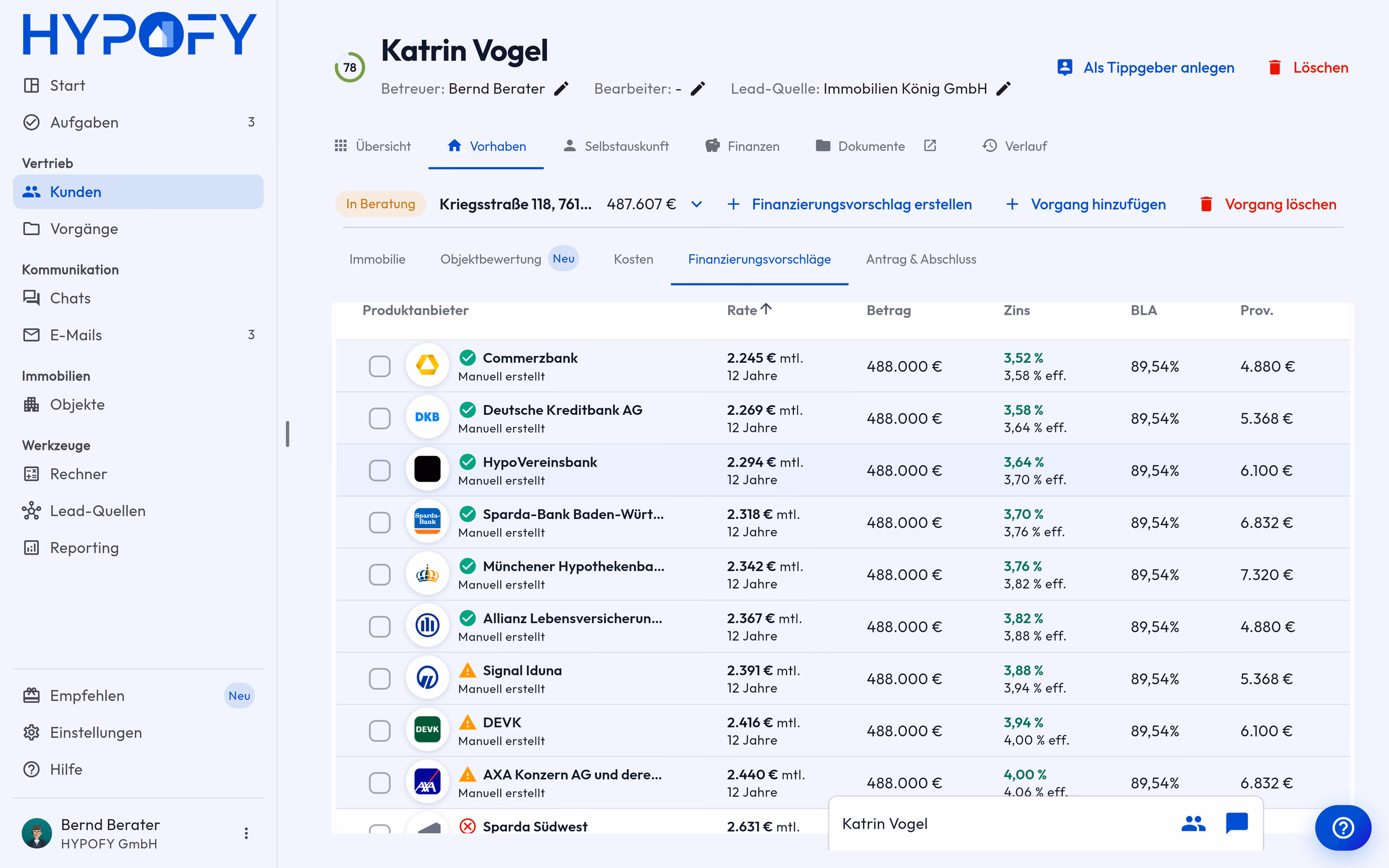Screen dimensions: 1389x868
Task: Click the Signal Iduna logo
Action: 427,678
